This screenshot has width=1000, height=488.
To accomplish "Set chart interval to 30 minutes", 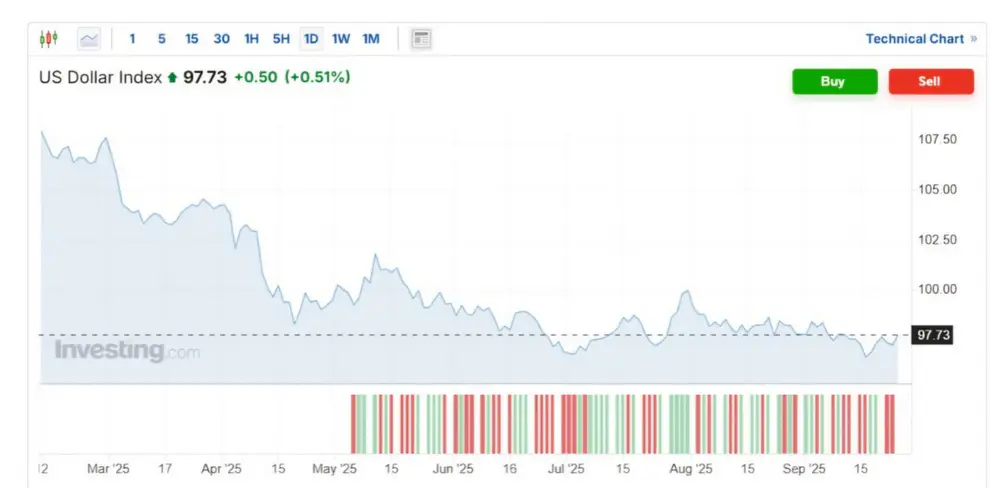I will [x=221, y=39].
